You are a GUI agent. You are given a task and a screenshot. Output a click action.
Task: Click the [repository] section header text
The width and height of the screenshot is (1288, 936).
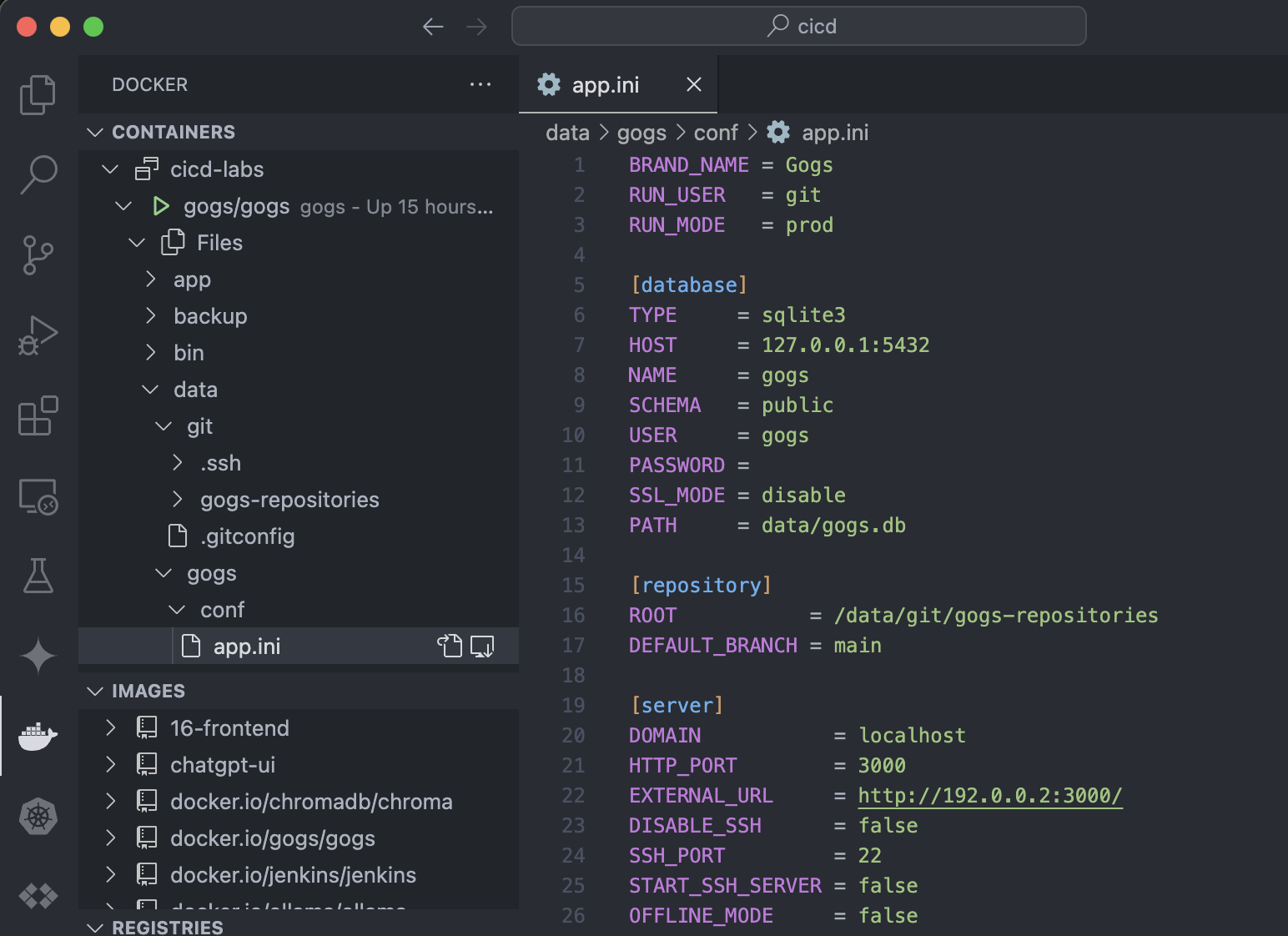coord(702,585)
